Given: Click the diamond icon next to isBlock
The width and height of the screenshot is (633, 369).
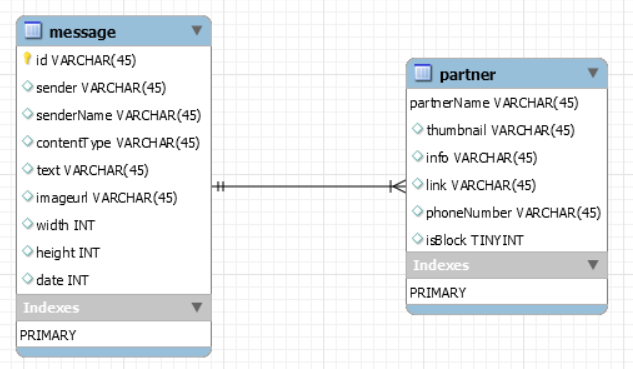Looking at the screenshot, I should [x=417, y=239].
